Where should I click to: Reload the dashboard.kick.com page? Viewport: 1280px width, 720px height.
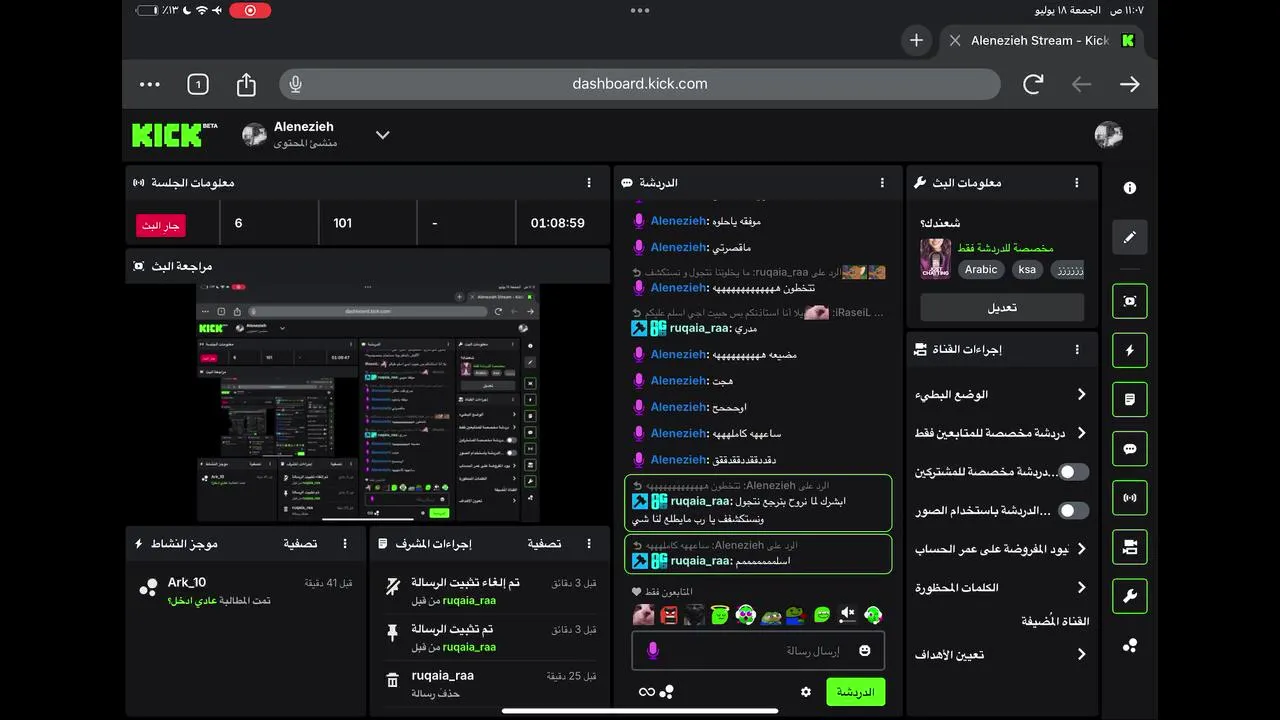coord(1033,84)
